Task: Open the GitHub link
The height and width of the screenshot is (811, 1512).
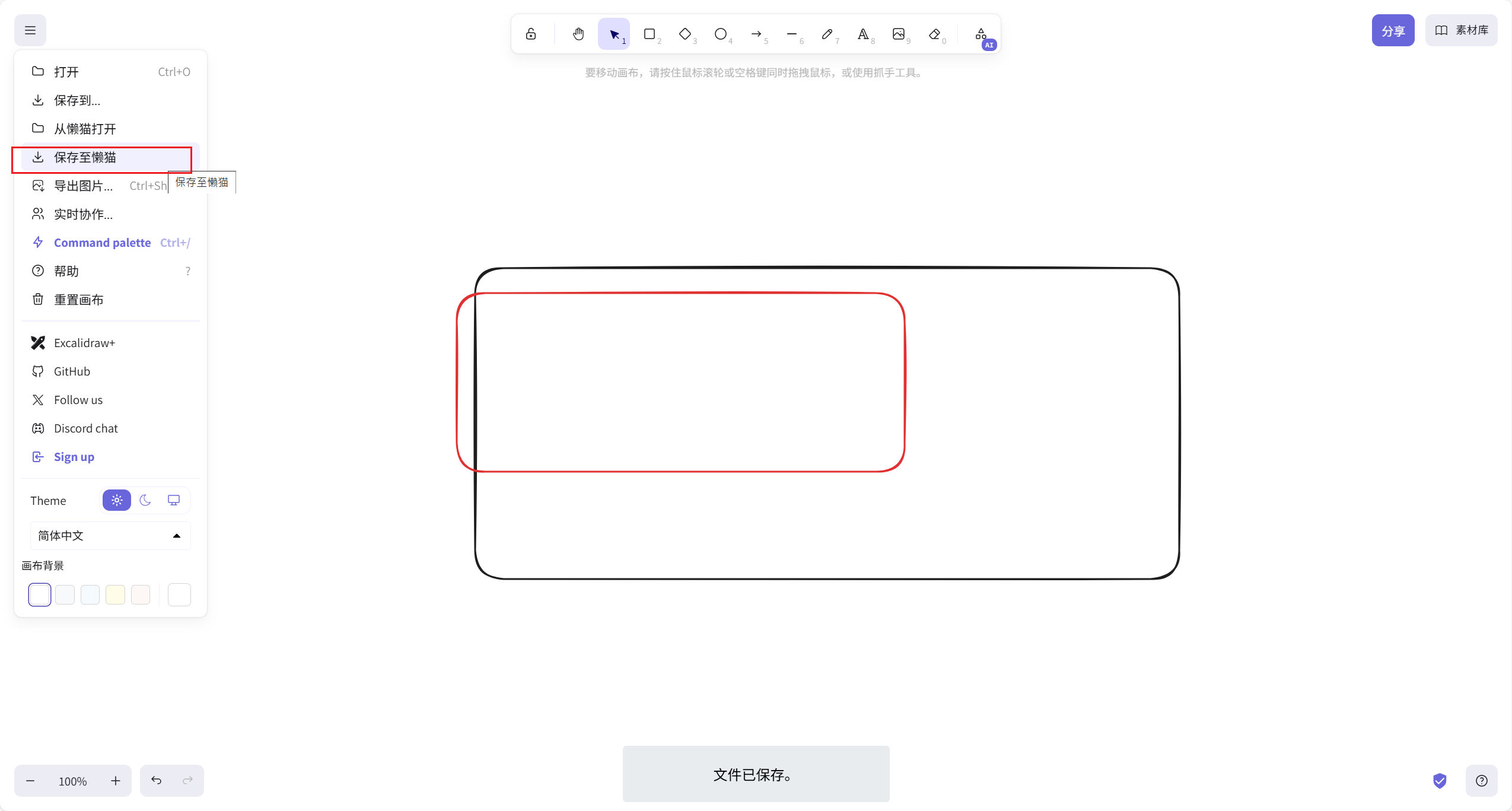Action: coord(110,371)
